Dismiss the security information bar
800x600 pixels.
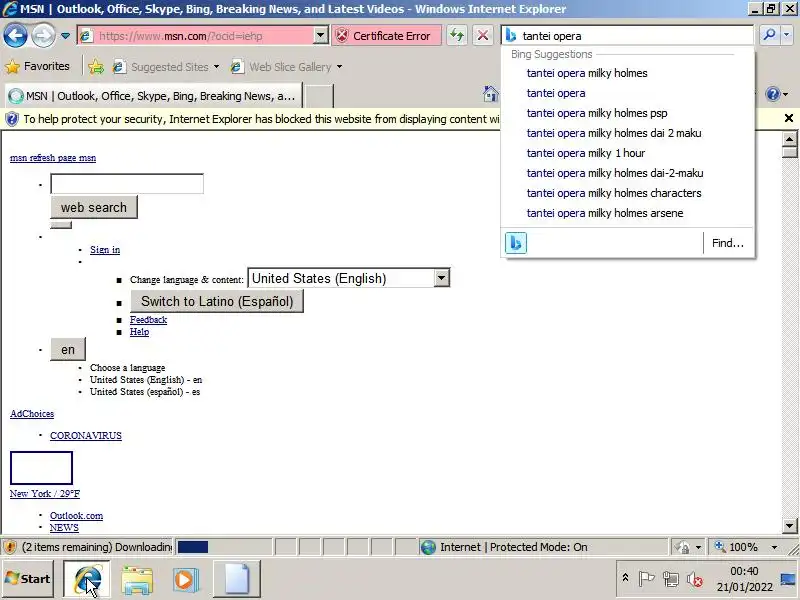pos(789,118)
